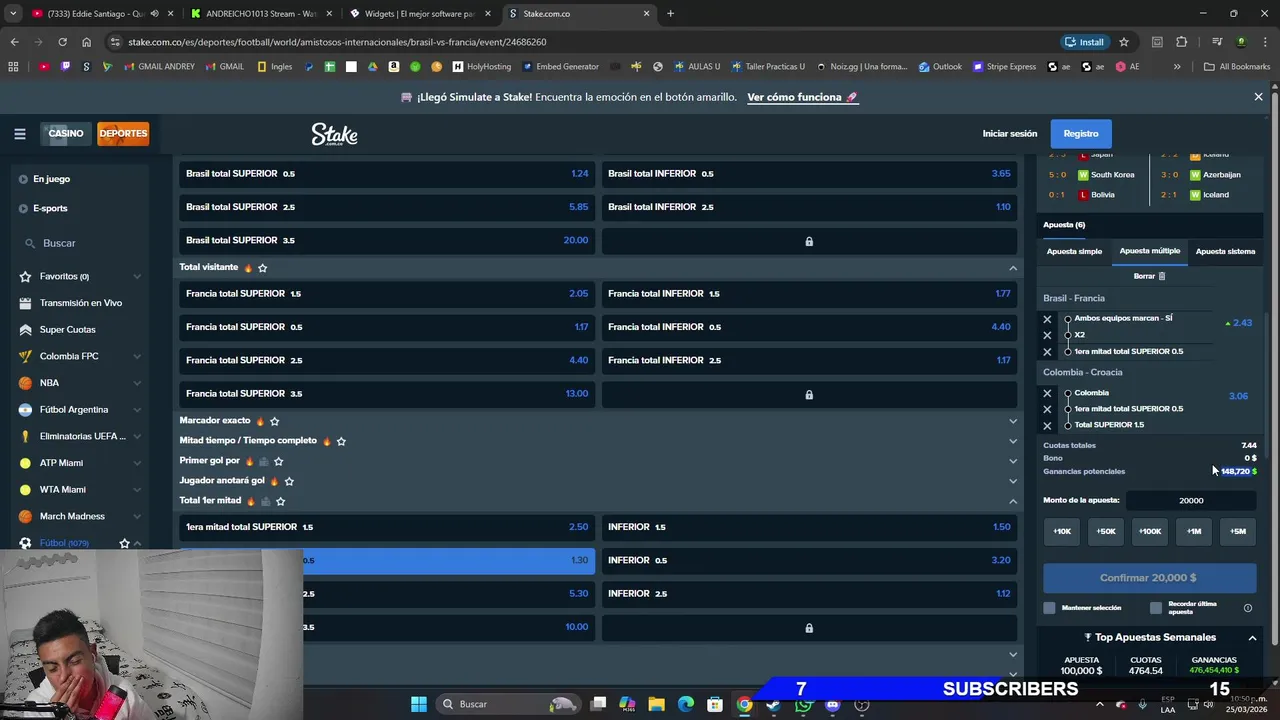Select March Madness basketball icon
Screen dimensions: 1280x720
pyautogui.click(x=25, y=516)
